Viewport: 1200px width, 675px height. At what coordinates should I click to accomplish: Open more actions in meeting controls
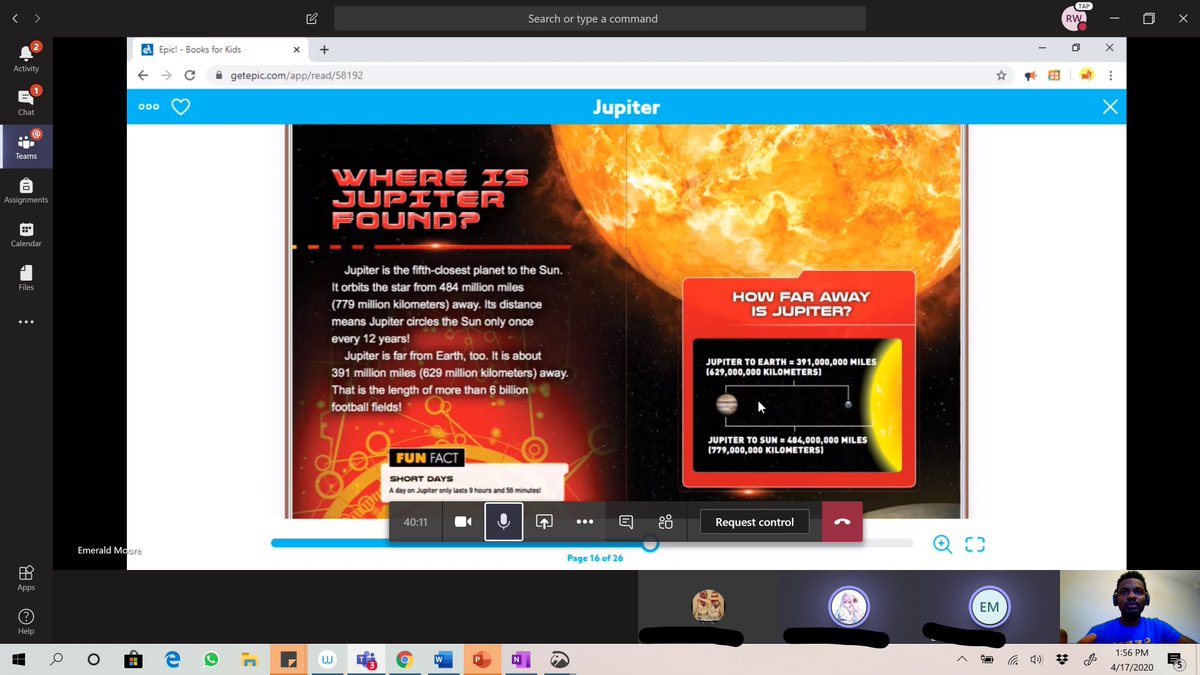(585, 522)
